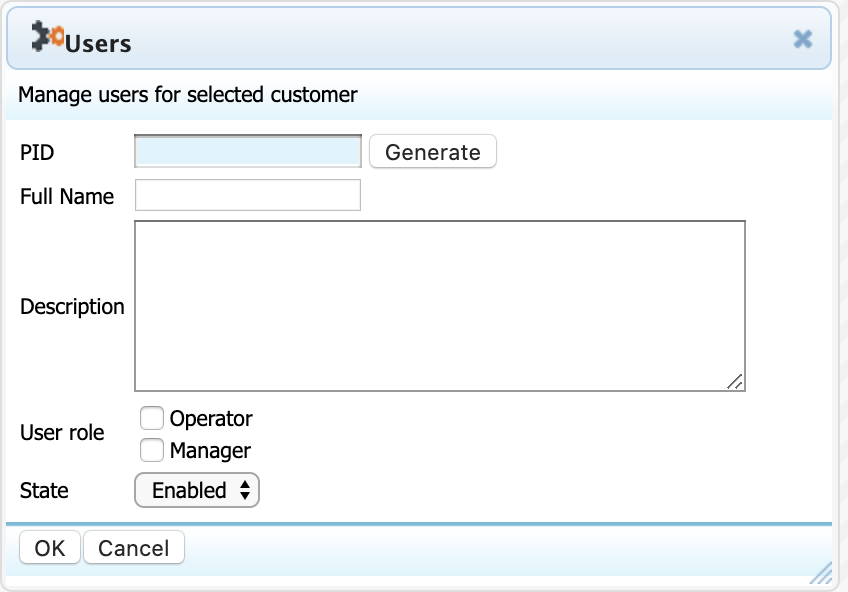848x592 pixels.
Task: Open the State dropdown showing Enabled
Action: coord(197,490)
